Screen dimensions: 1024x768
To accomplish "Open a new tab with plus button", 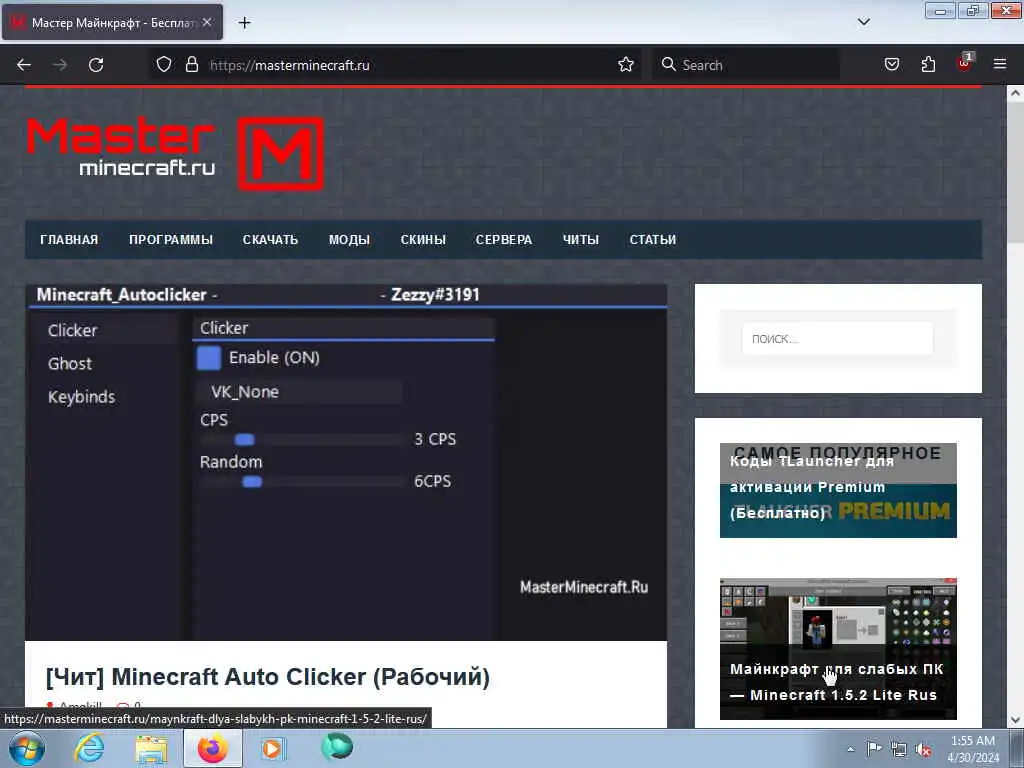I will tap(244, 23).
